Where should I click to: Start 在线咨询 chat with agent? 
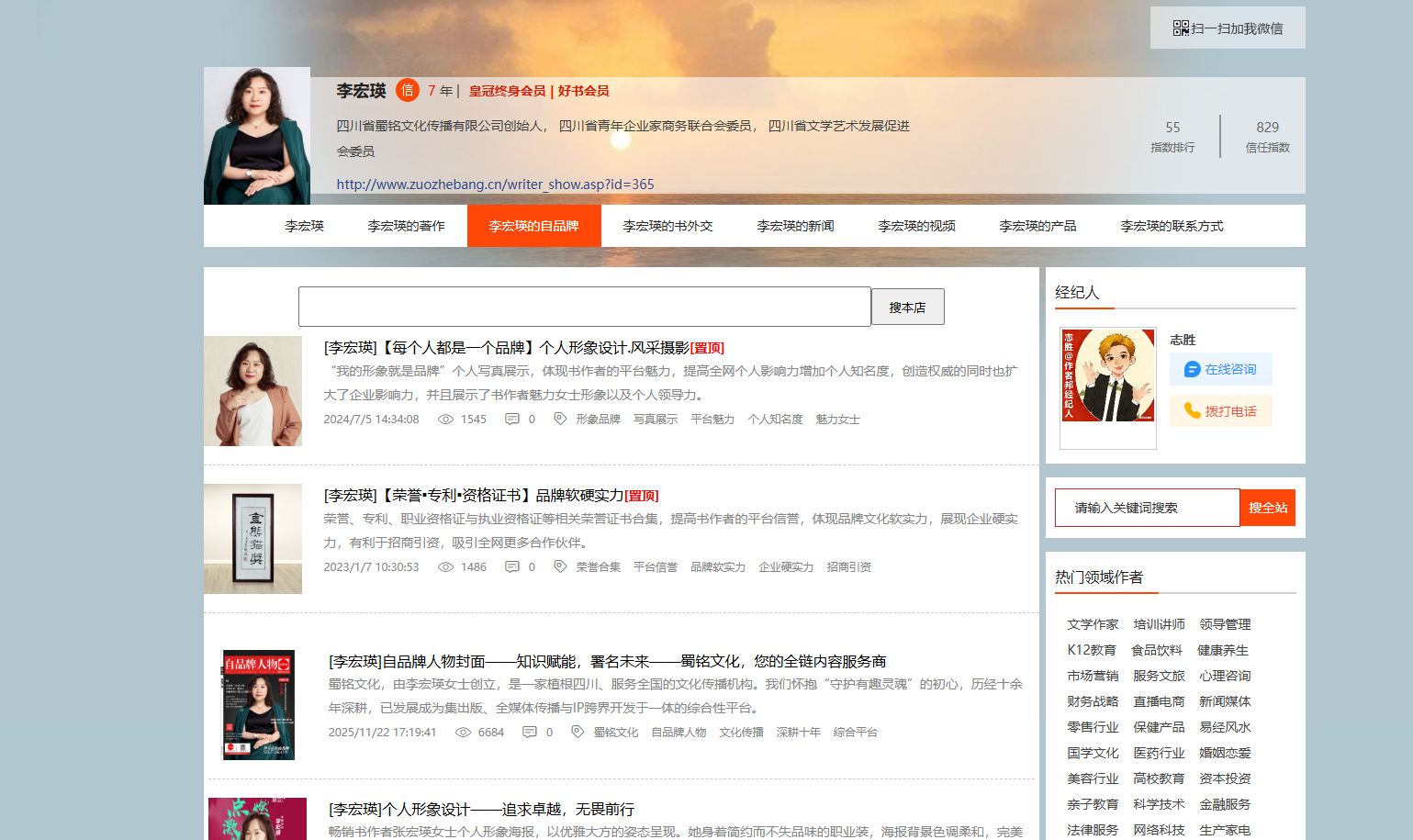coord(1220,369)
